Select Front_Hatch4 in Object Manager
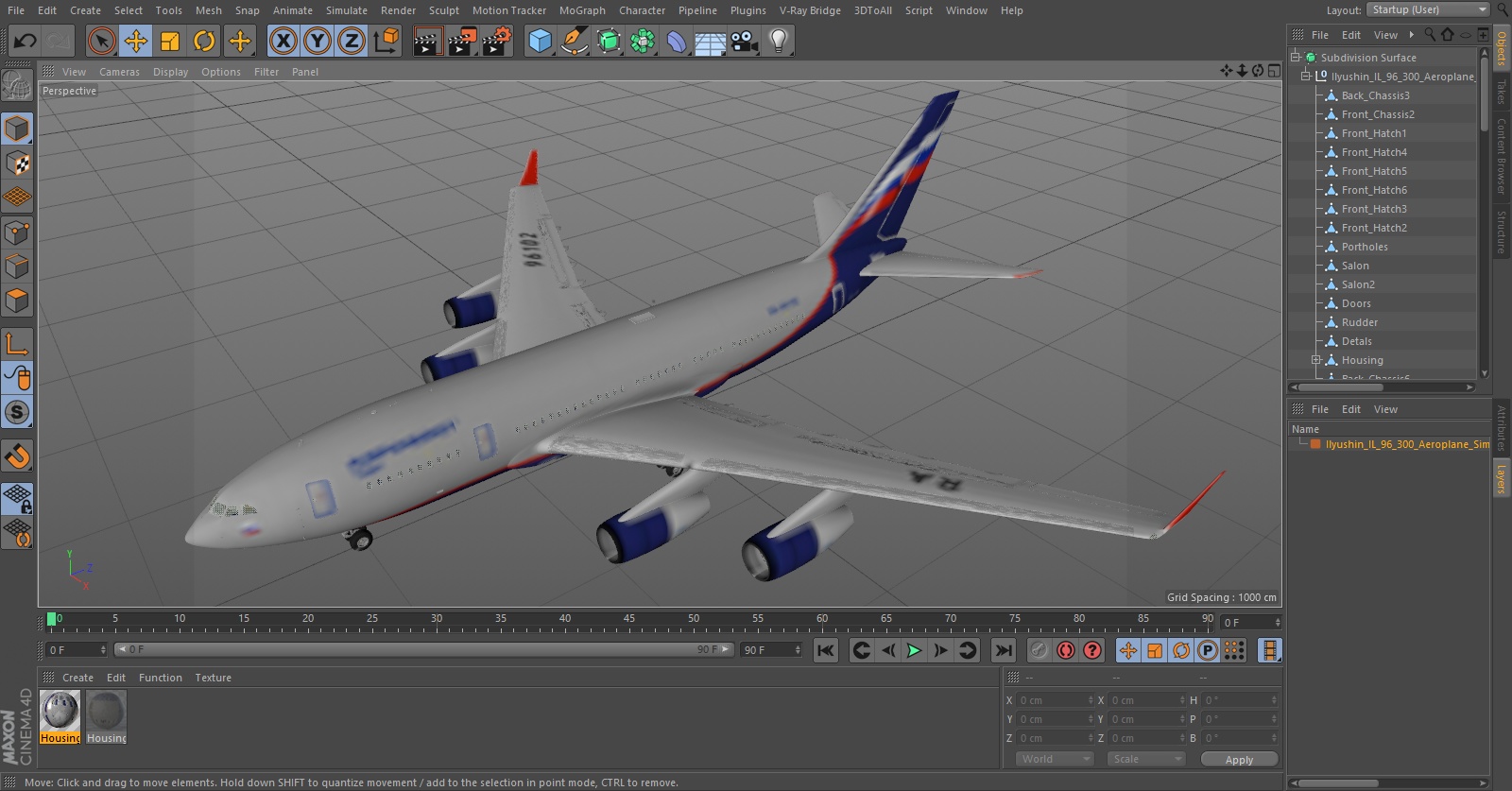1512x791 pixels. 1374,152
